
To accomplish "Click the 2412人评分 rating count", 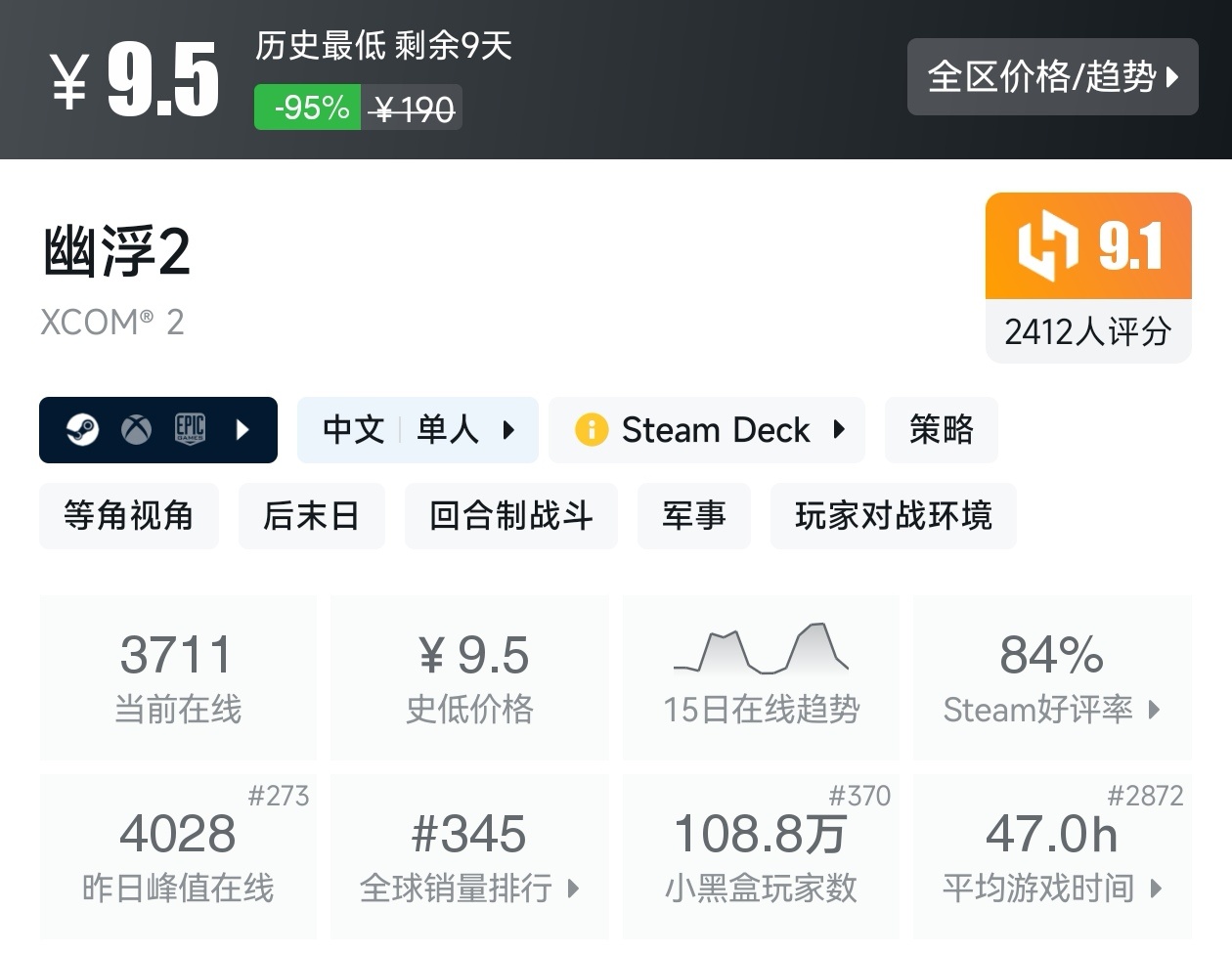I will click(1088, 331).
